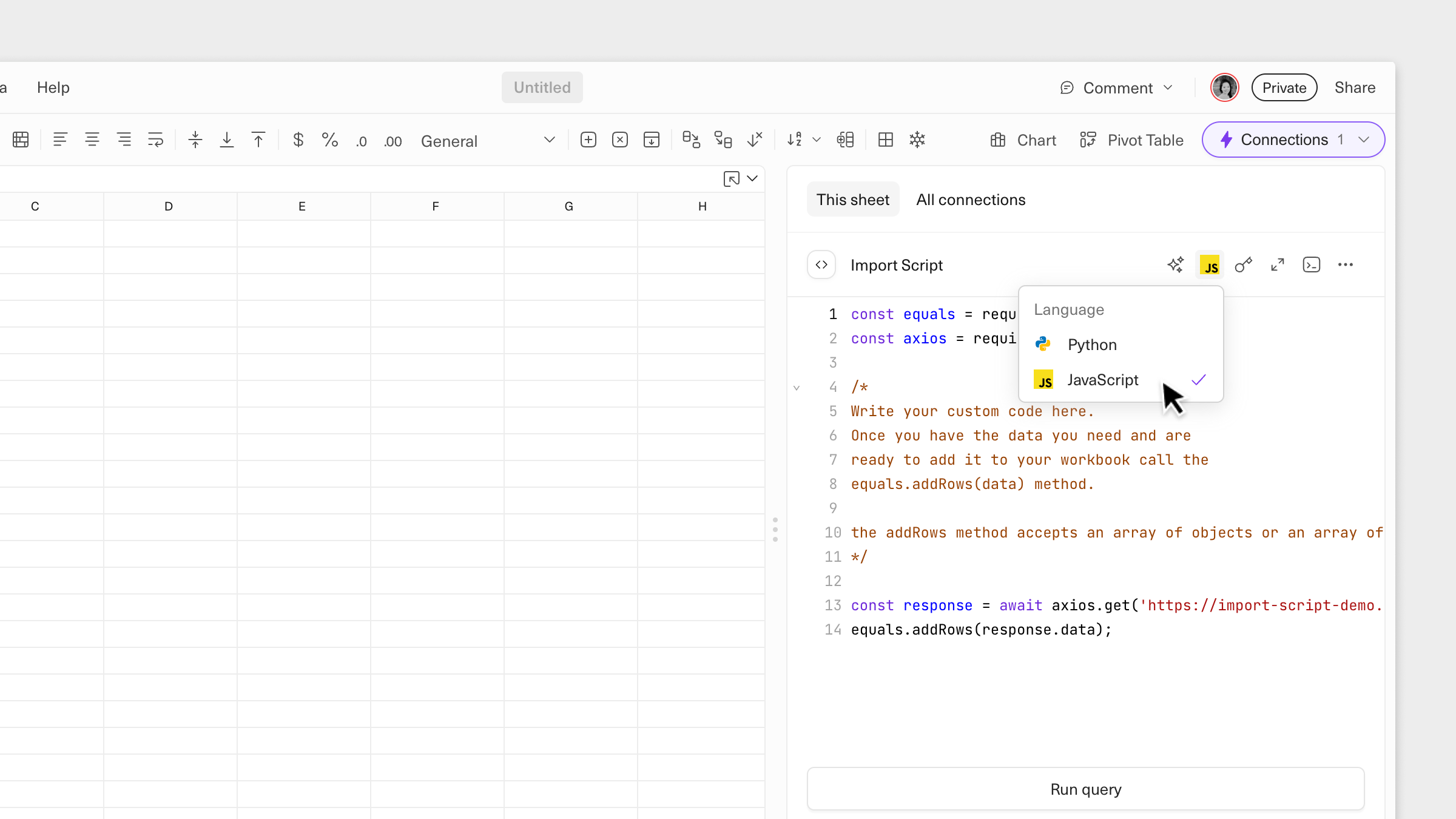Open the Connections dropdown chevron
The height and width of the screenshot is (819, 1456).
tap(1364, 140)
